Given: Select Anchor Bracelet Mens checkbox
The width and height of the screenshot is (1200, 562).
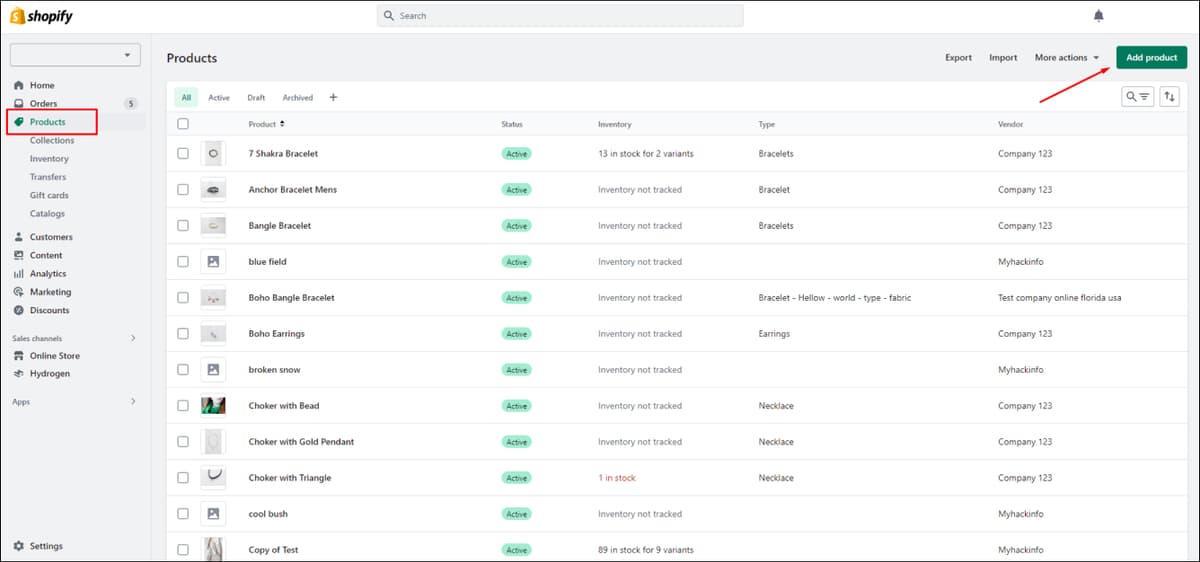Looking at the screenshot, I should pyautogui.click(x=182, y=189).
